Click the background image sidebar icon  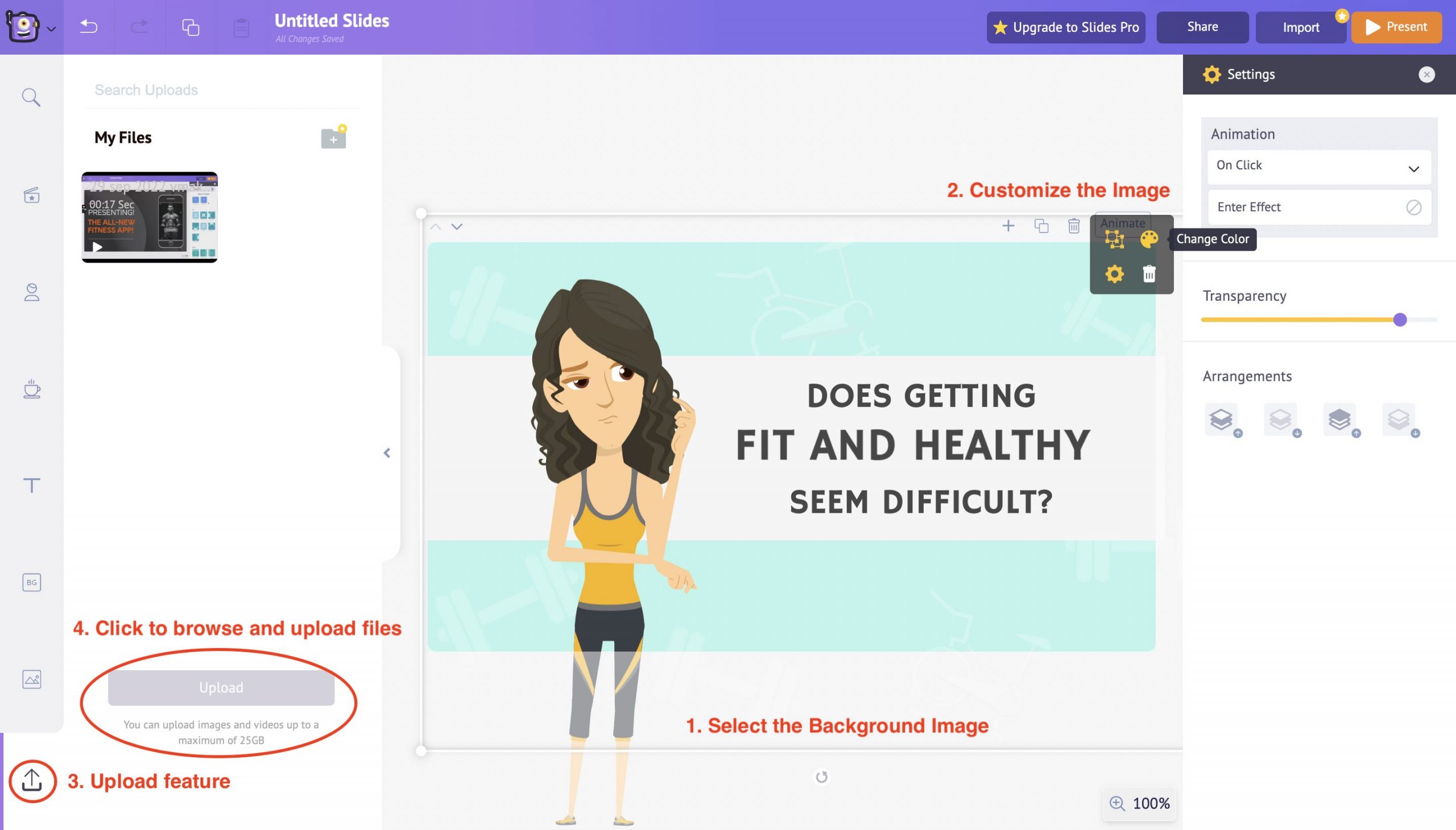click(x=31, y=582)
